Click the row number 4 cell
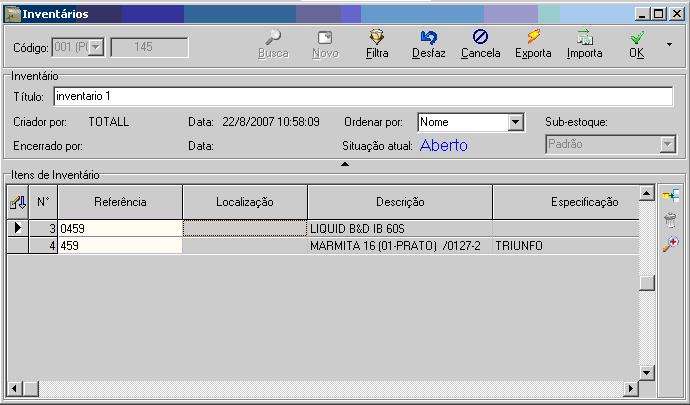Screen dimensions: 690x405 pos(43,246)
